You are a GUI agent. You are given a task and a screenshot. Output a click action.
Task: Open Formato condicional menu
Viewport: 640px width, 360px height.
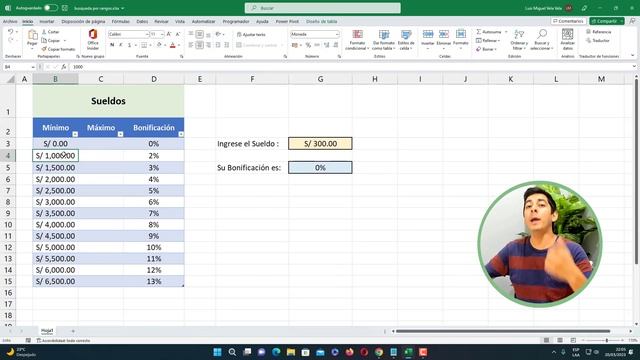coord(357,40)
